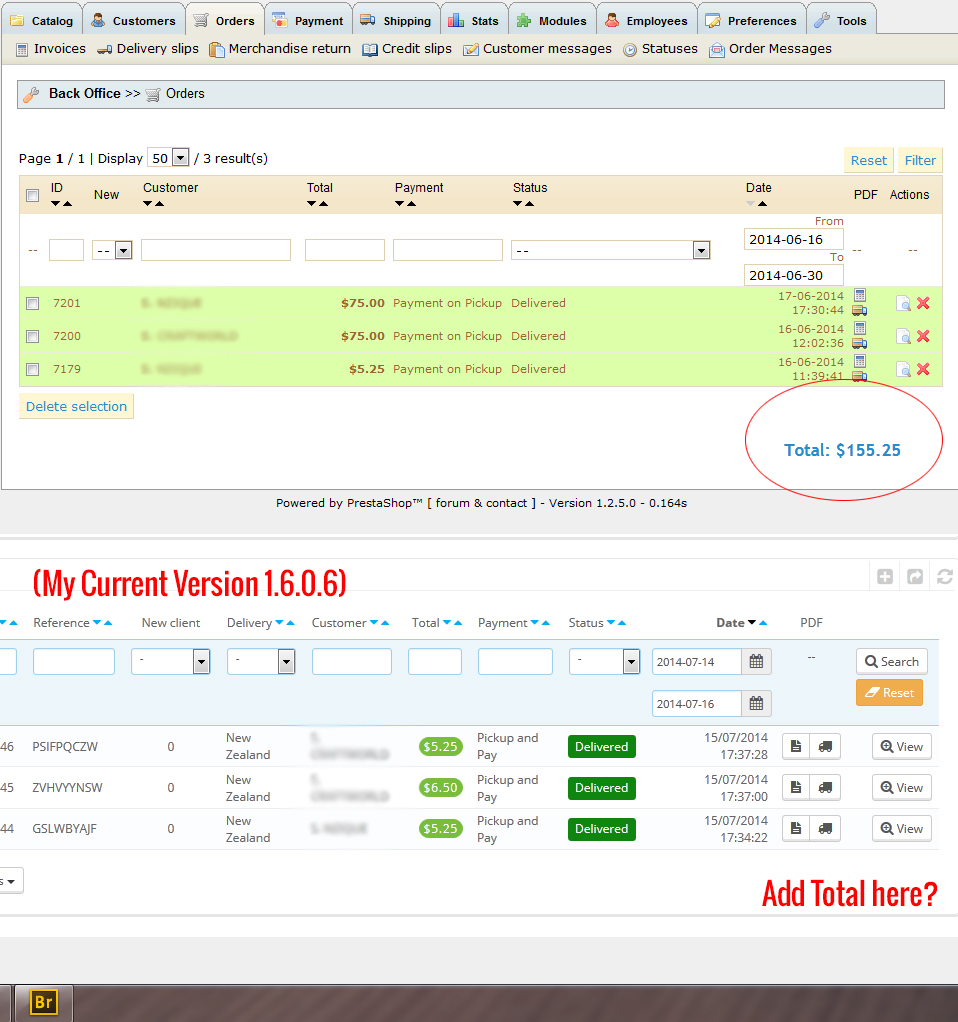Open the New filter dropdown
958x1022 pixels.
click(112, 250)
